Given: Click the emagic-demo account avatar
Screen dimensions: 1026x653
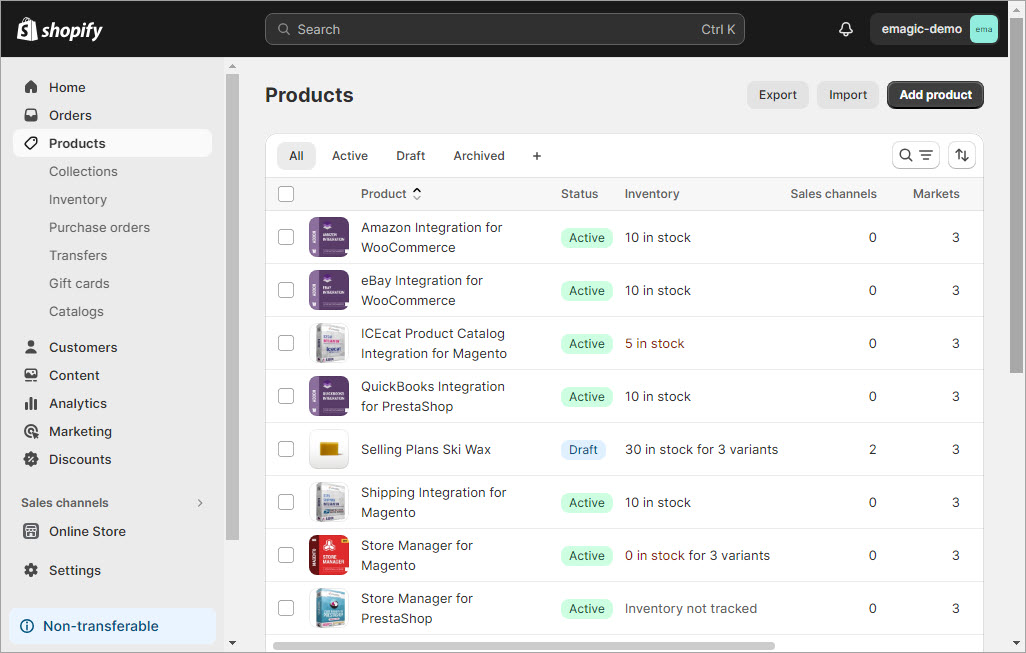Looking at the screenshot, I should (x=983, y=29).
